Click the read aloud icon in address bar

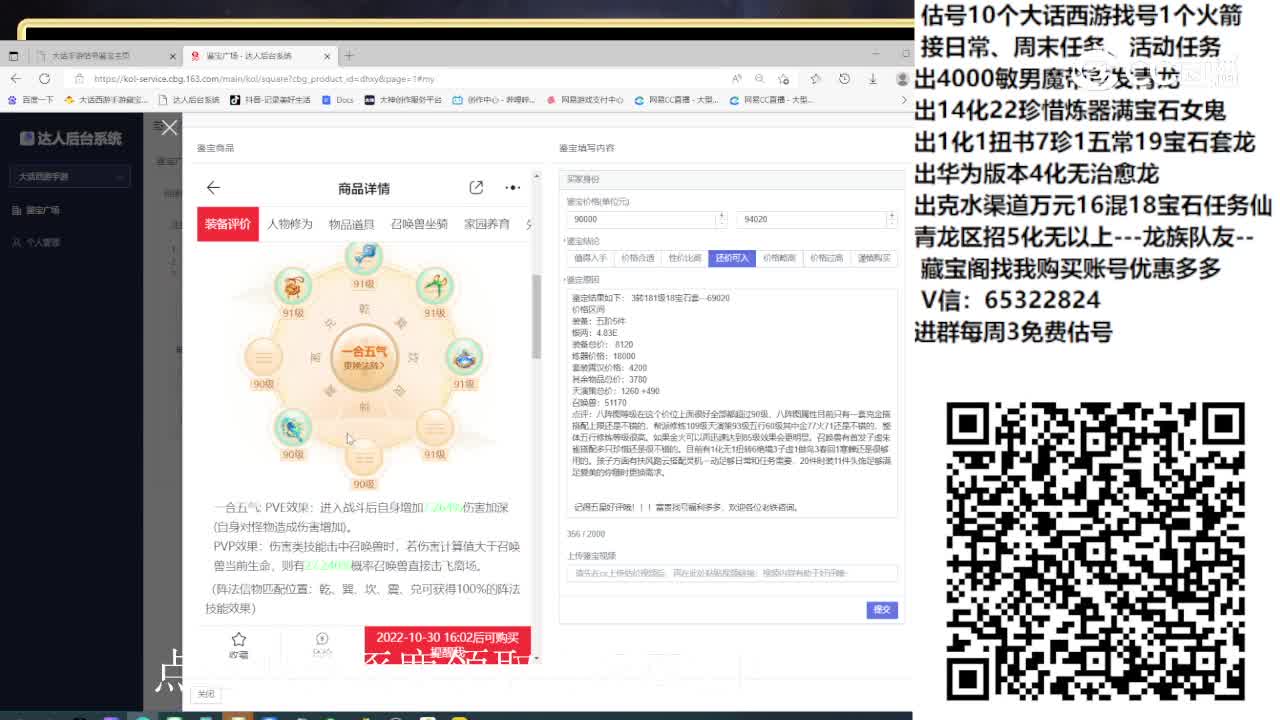(x=737, y=78)
